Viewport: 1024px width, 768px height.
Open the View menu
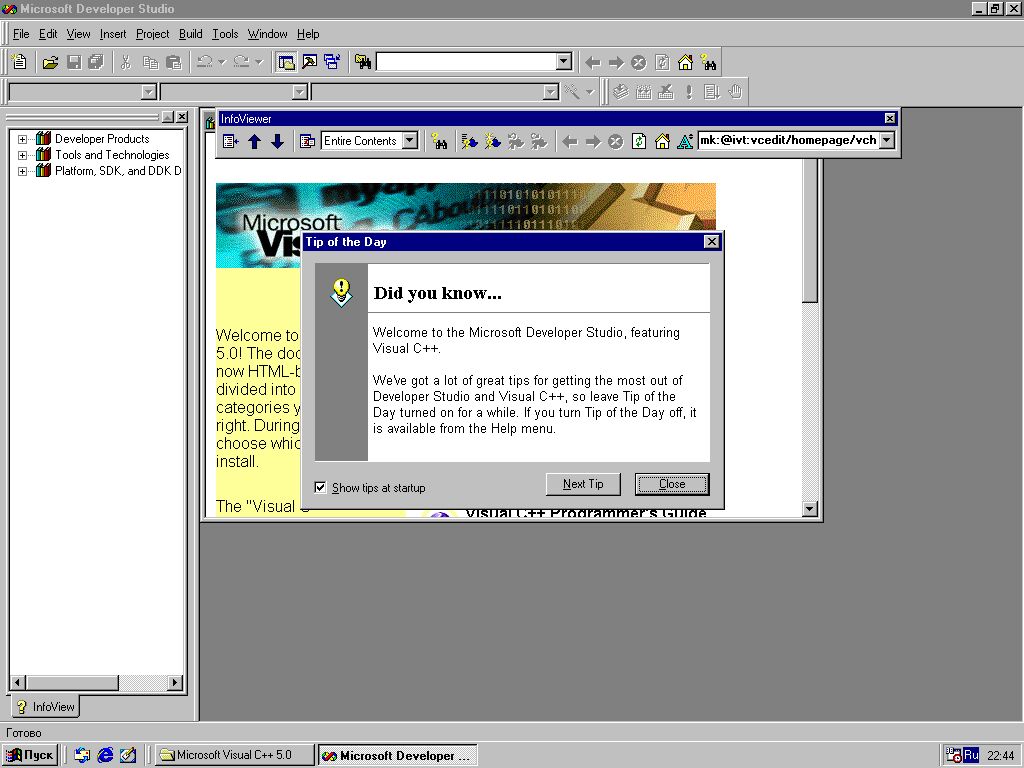pos(78,34)
